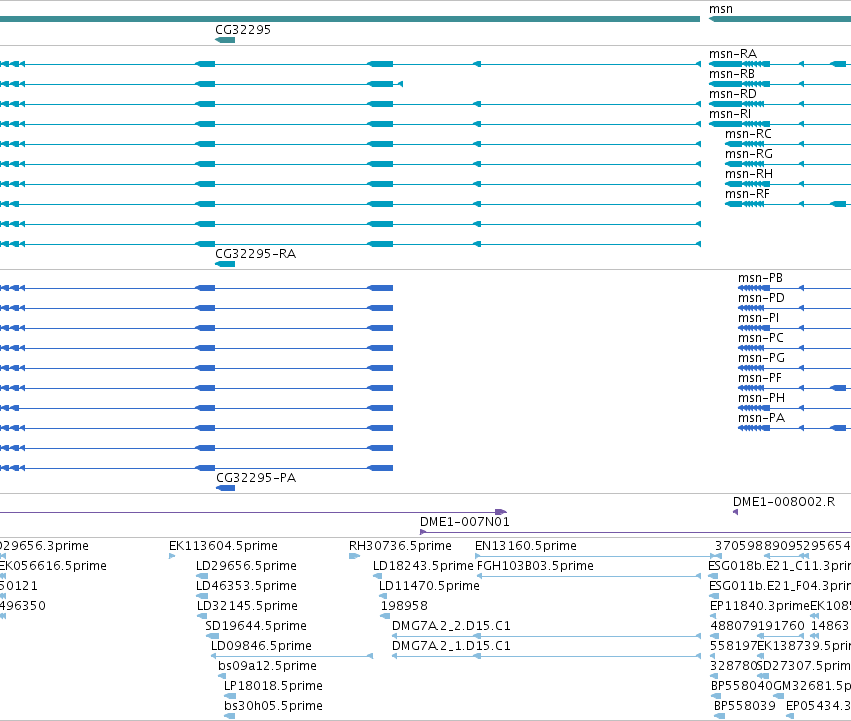The height and width of the screenshot is (721, 851).
Task: Select the msn-PG protein label
Action: (x=761, y=358)
